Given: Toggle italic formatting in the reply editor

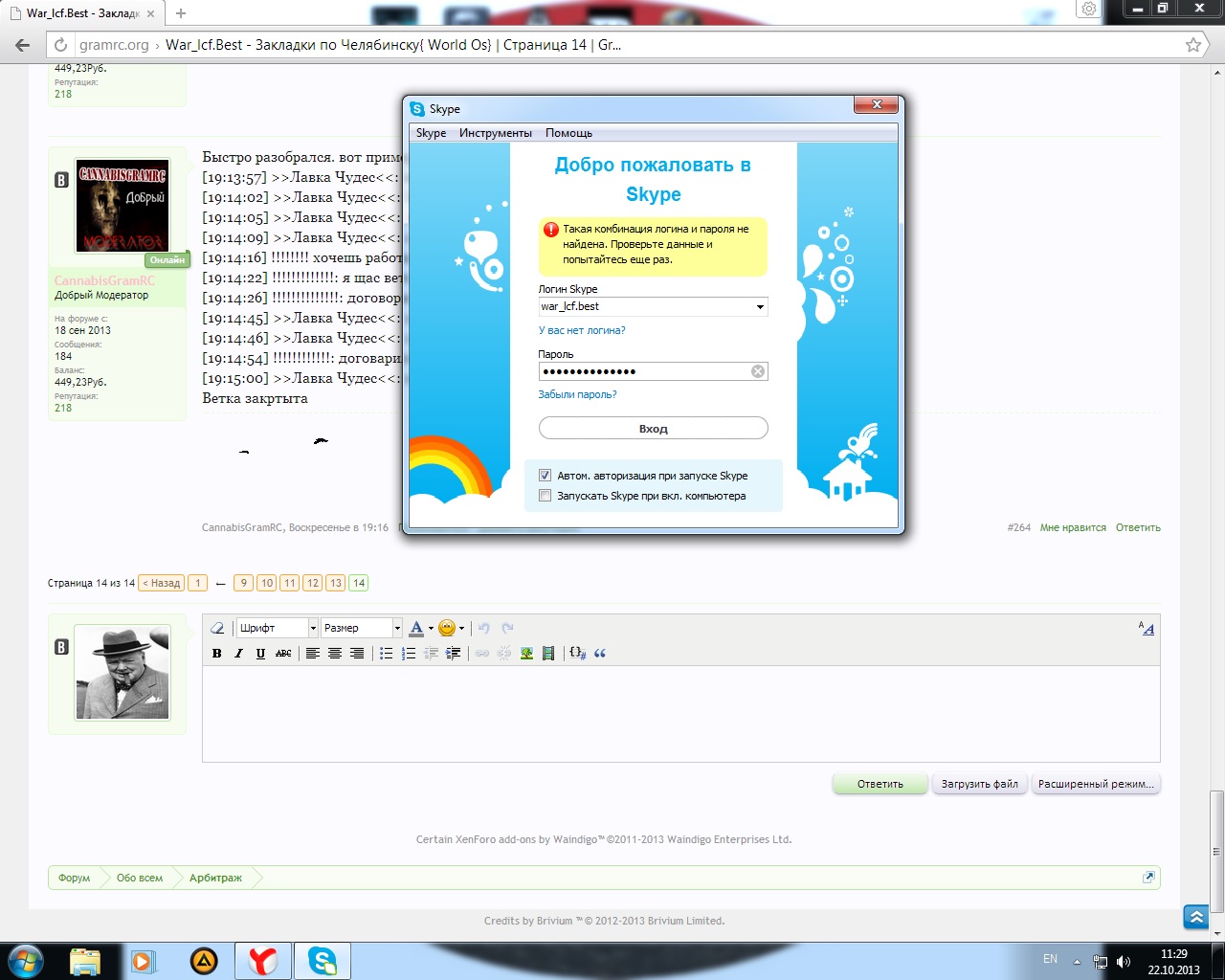Looking at the screenshot, I should [x=239, y=654].
